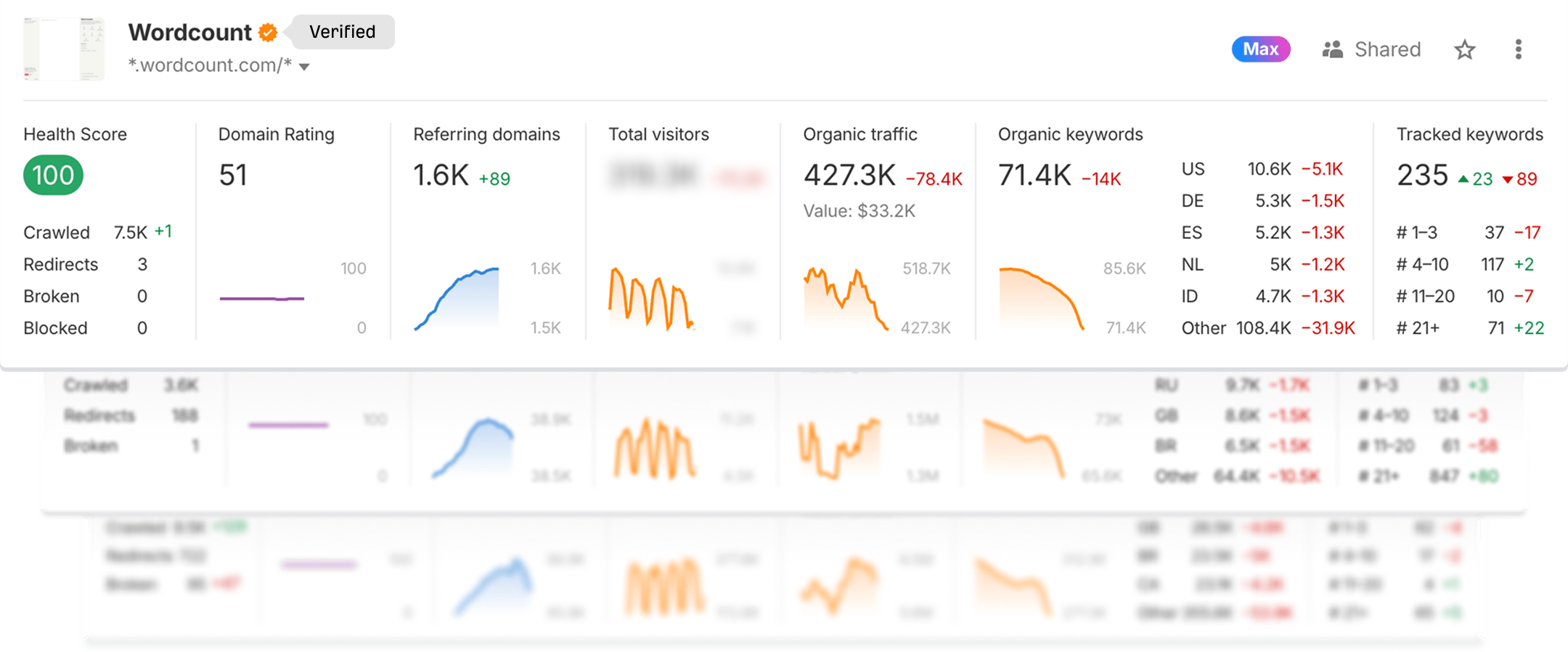
Task: Open the Wordcount project thumbnail
Action: point(64,49)
